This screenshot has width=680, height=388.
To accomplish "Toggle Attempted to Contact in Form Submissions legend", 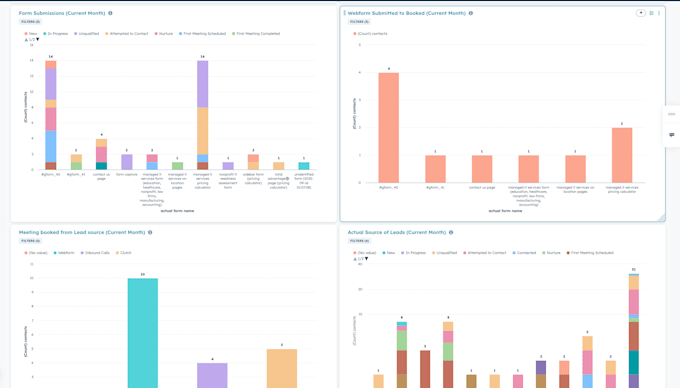I will pos(127,33).
